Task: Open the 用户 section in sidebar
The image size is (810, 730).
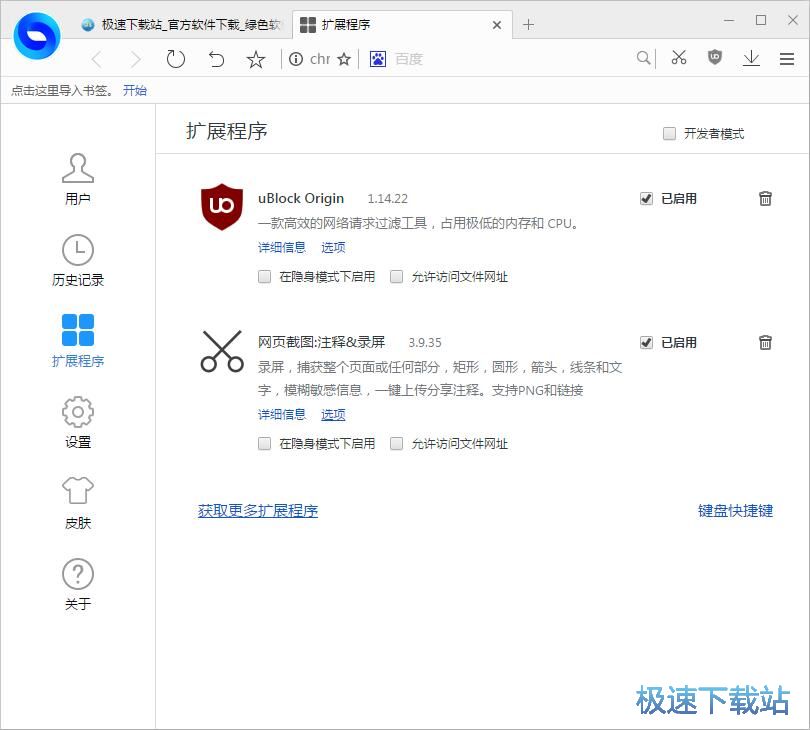Action: point(78,179)
